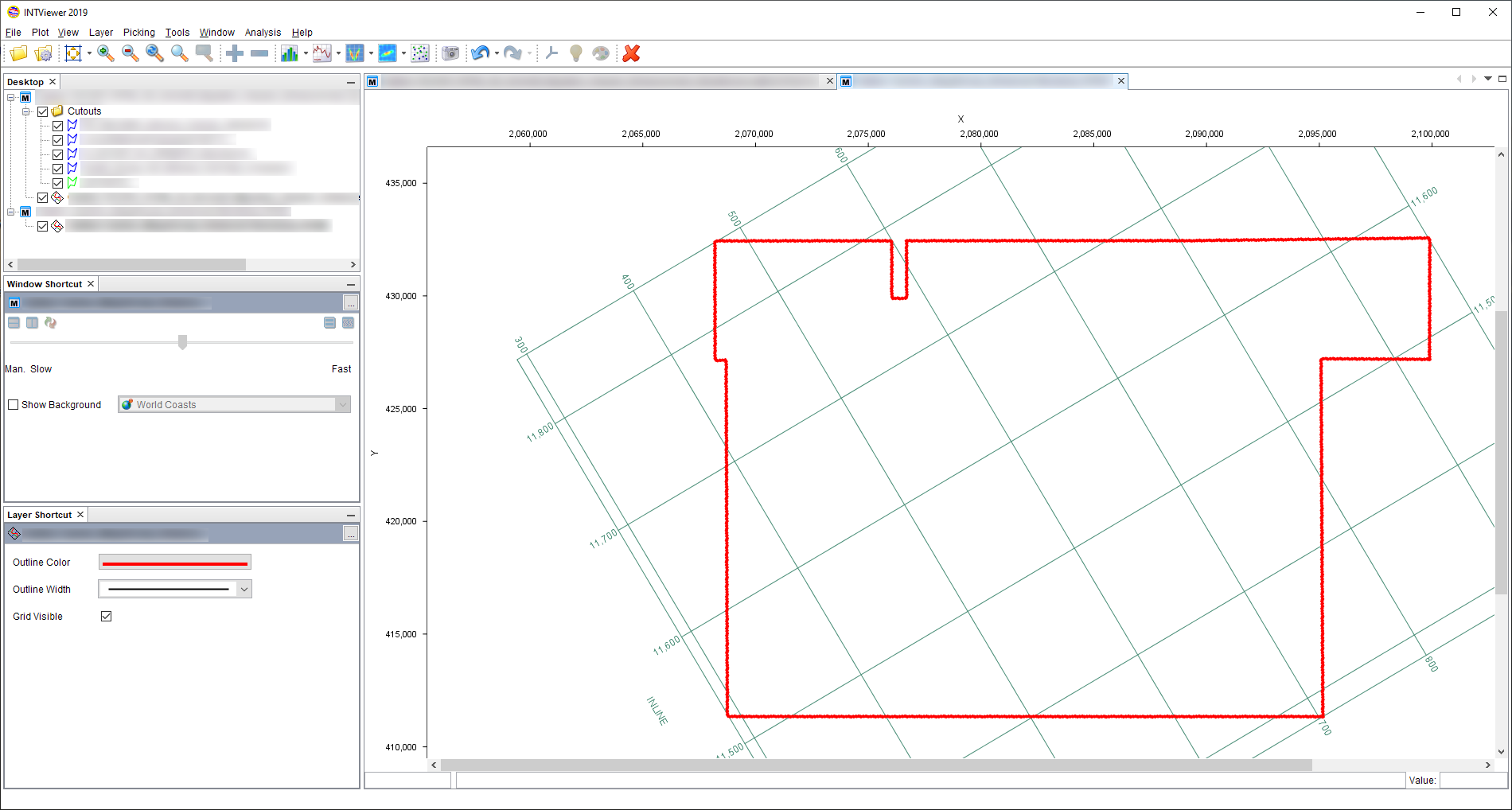
Task: Collapse the second map window tree node
Action: [x=11, y=212]
